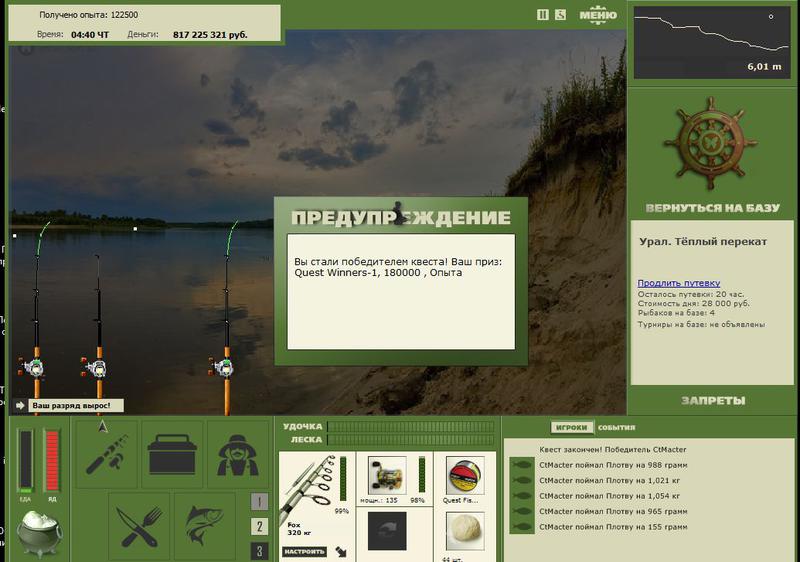Click the Урал. Тёплый перекат location title
The height and width of the screenshot is (562, 800).
(703, 242)
